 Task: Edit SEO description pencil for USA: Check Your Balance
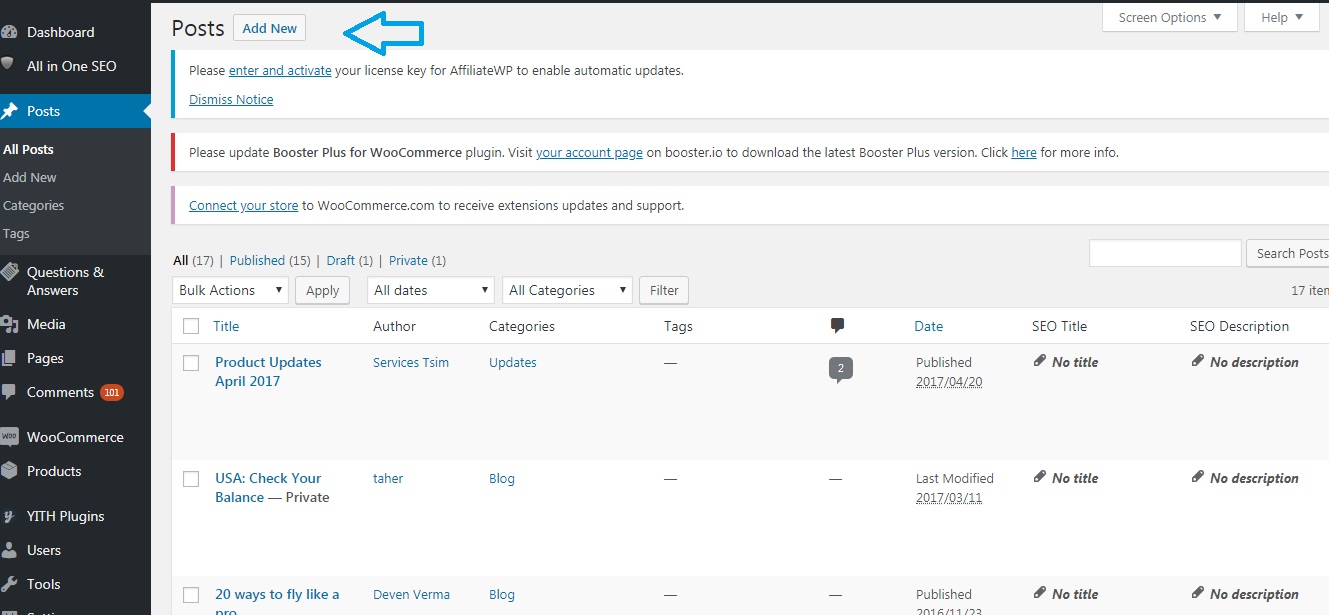1198,477
